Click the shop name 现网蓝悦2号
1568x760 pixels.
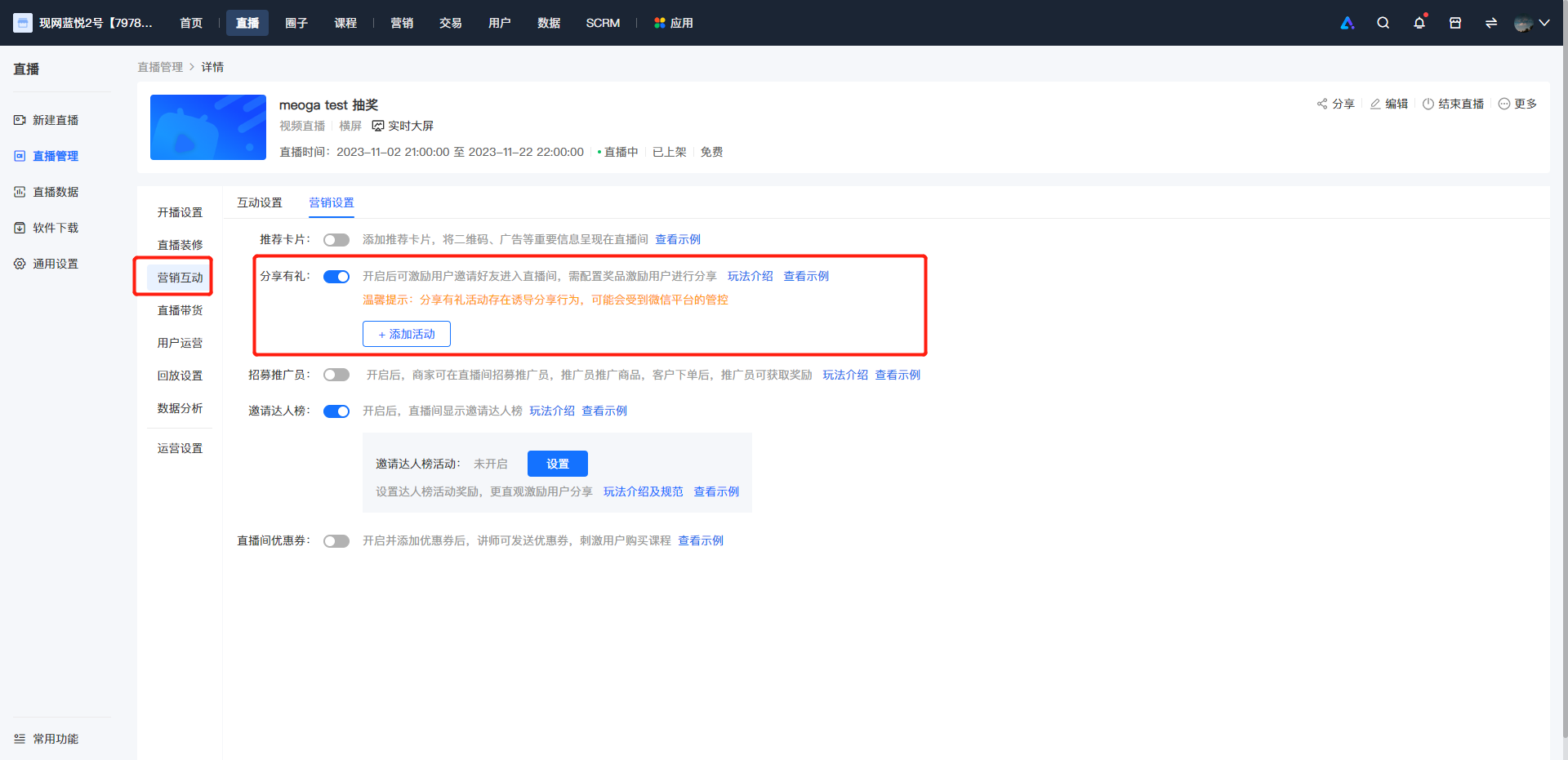coord(96,23)
